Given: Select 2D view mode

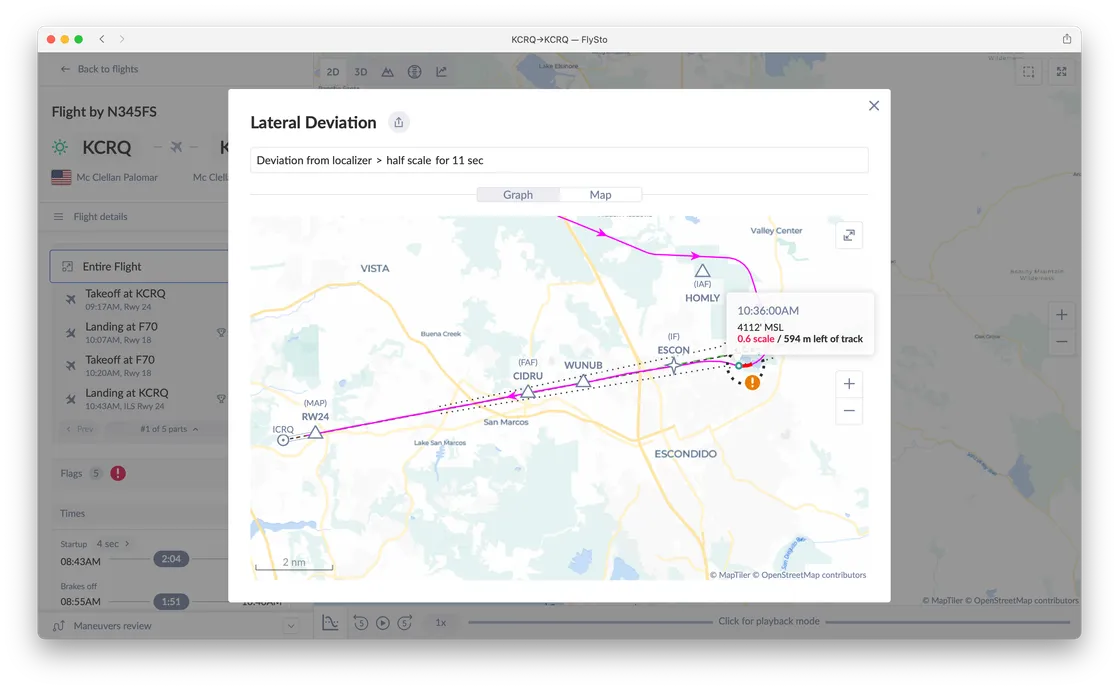Looking at the screenshot, I should [333, 71].
